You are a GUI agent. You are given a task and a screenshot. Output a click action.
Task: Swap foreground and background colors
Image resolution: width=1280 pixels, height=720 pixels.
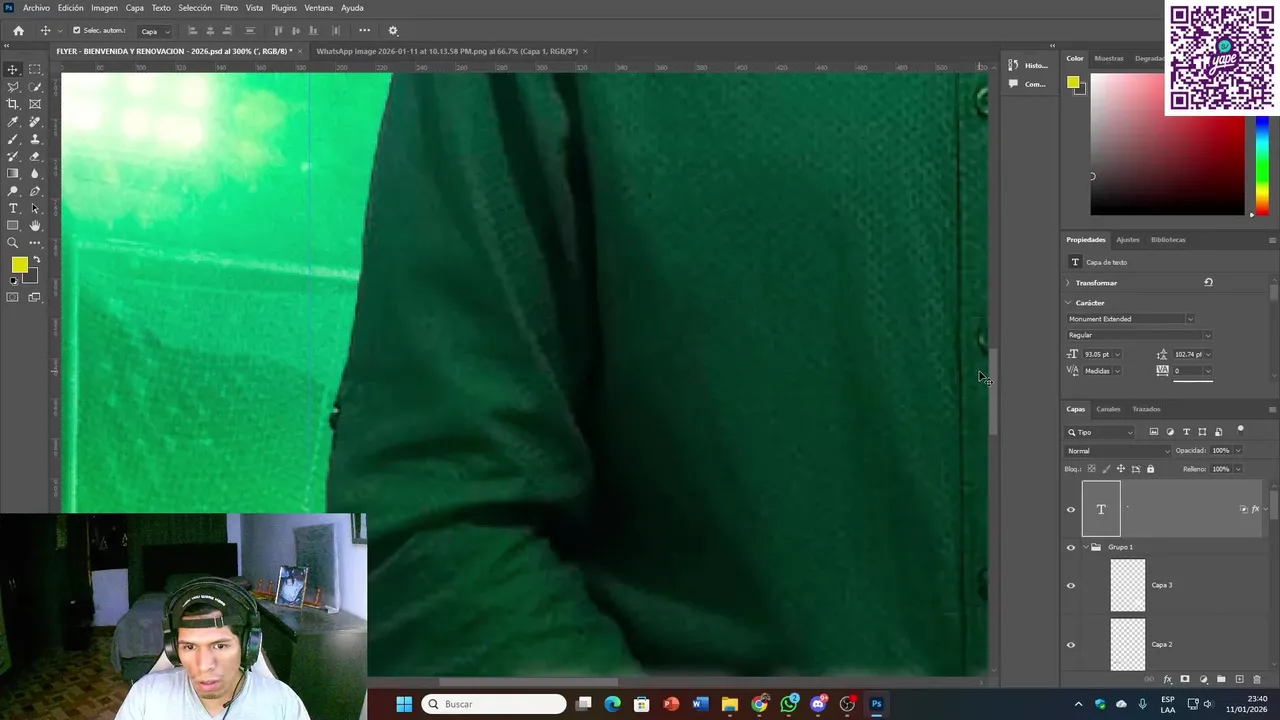pos(37,260)
